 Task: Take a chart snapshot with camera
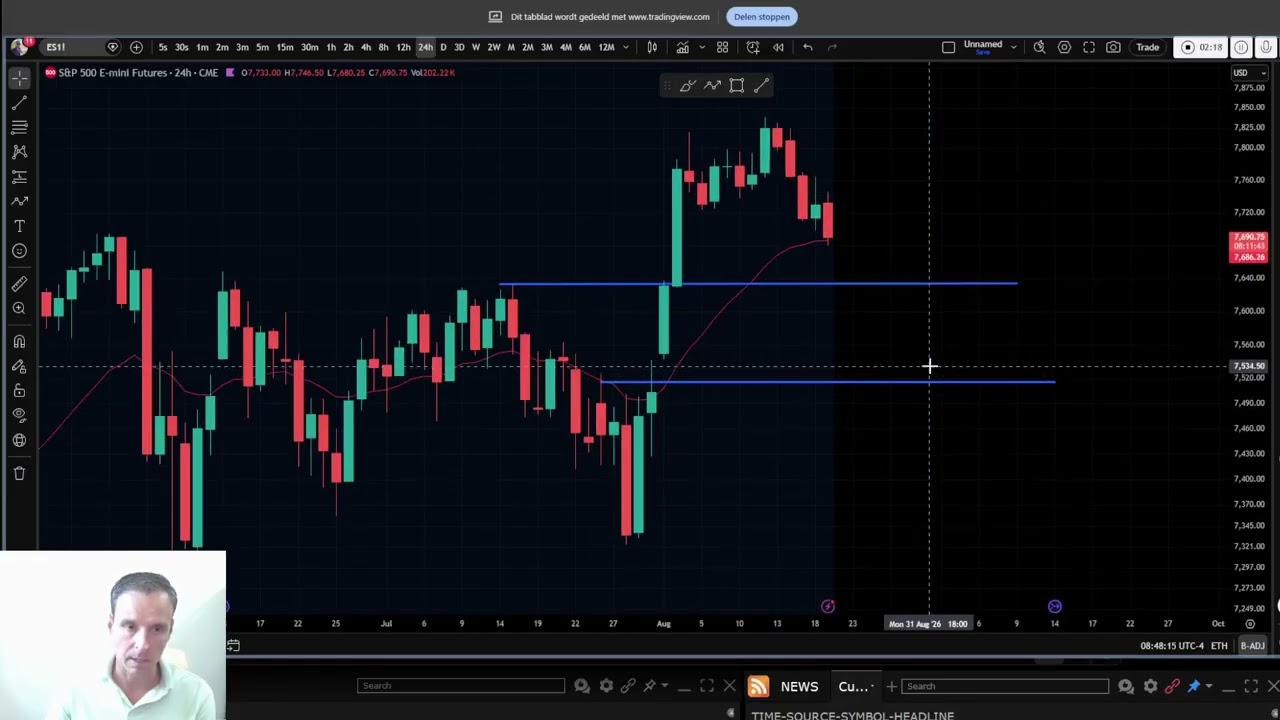[x=1113, y=47]
